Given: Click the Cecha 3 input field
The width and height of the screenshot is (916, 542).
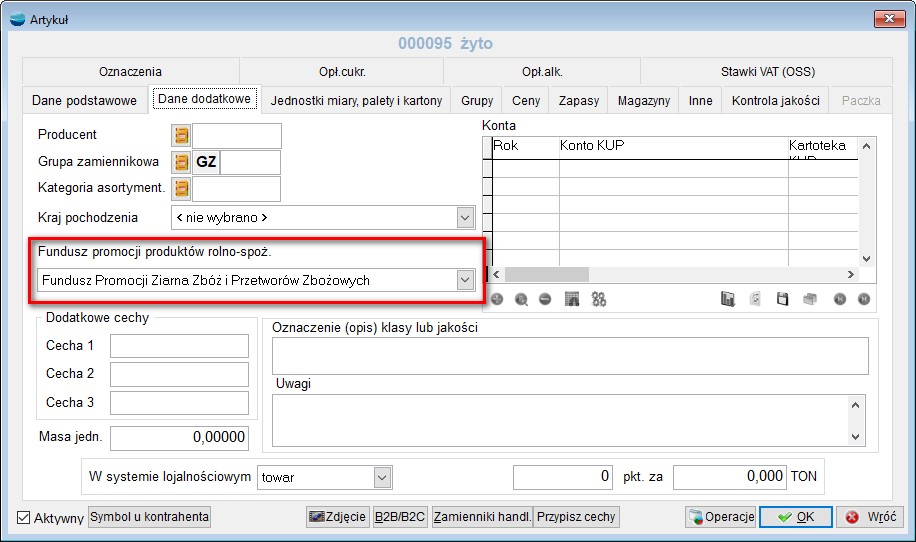Looking at the screenshot, I should tap(179, 403).
